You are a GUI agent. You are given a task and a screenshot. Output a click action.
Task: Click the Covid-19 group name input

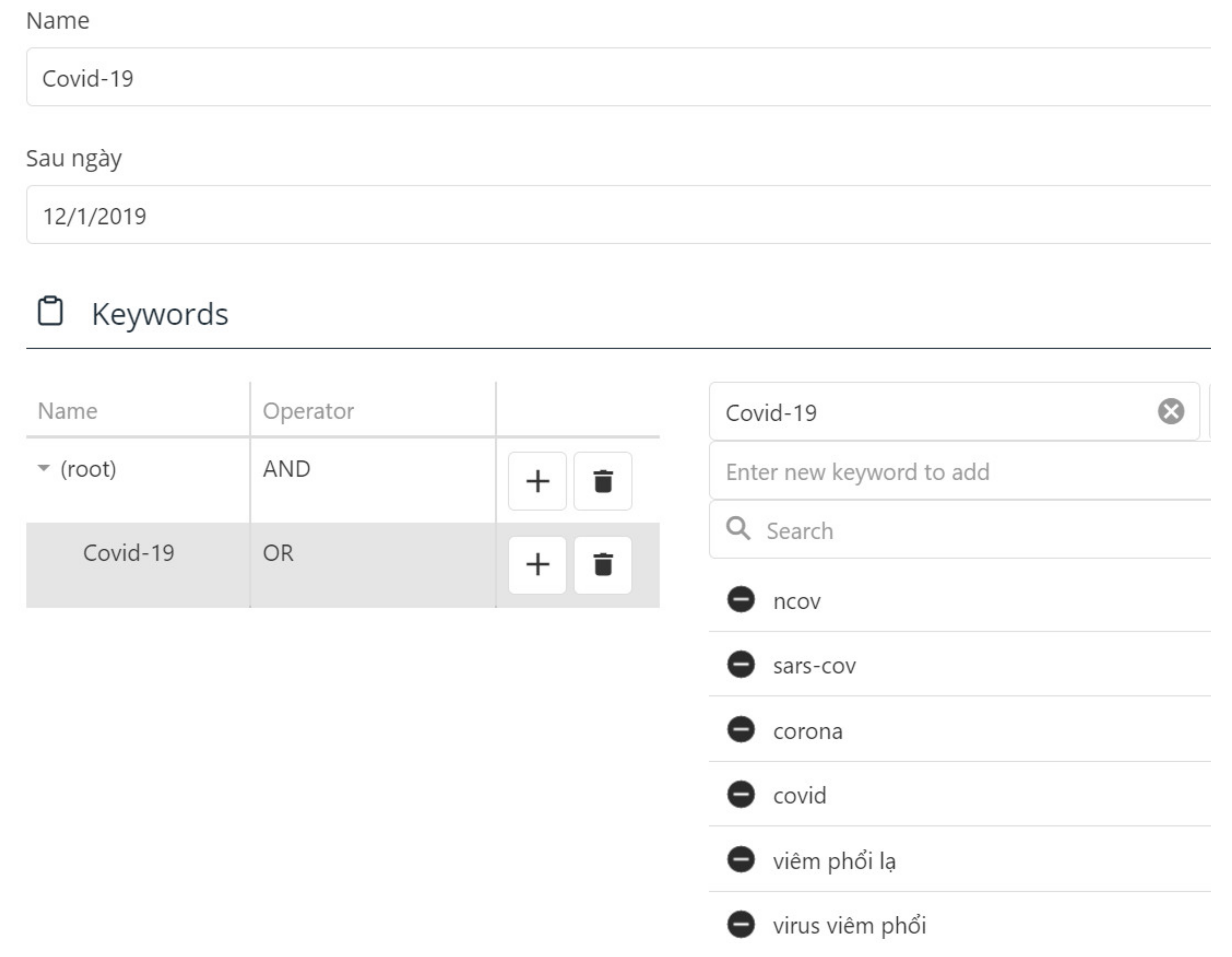(955, 412)
